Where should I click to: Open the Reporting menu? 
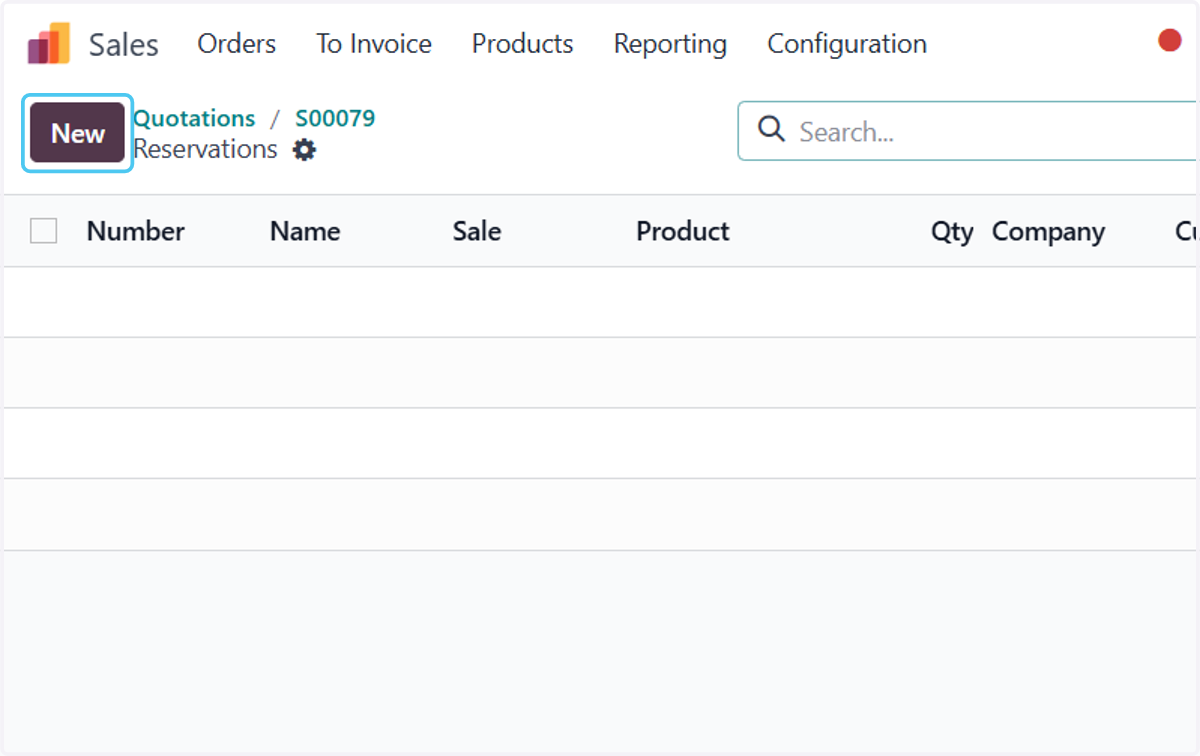pyautogui.click(x=670, y=44)
